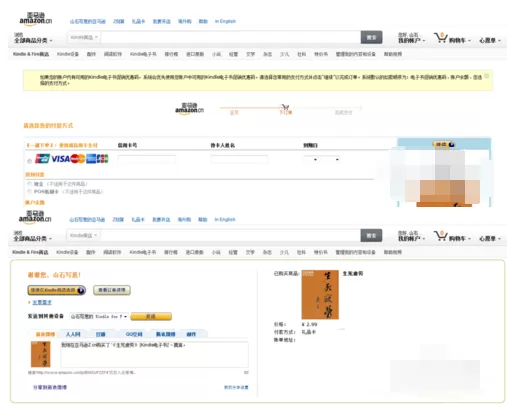This screenshot has width=507, height=405.
Task: Click 礼品卡 link on thank-you page header
Action: [x=138, y=220]
